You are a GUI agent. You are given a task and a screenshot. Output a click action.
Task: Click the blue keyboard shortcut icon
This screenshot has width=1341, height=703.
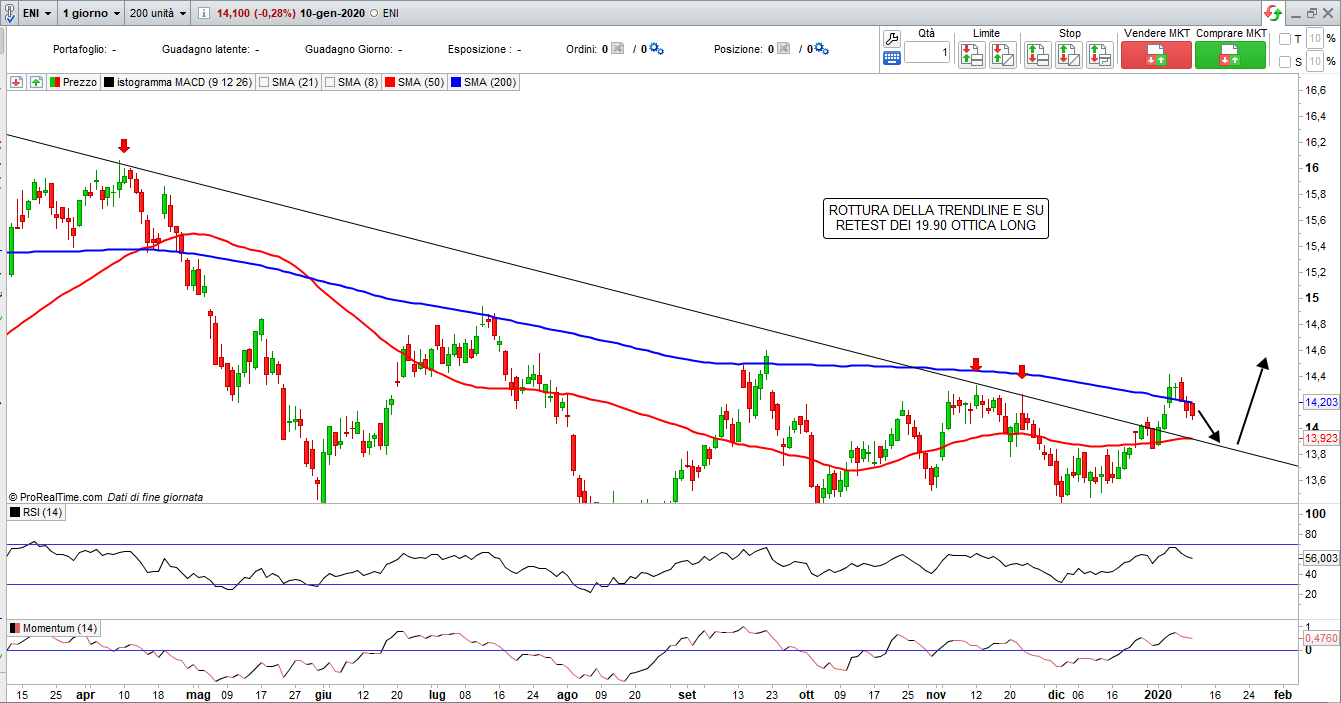pyautogui.click(x=892, y=58)
